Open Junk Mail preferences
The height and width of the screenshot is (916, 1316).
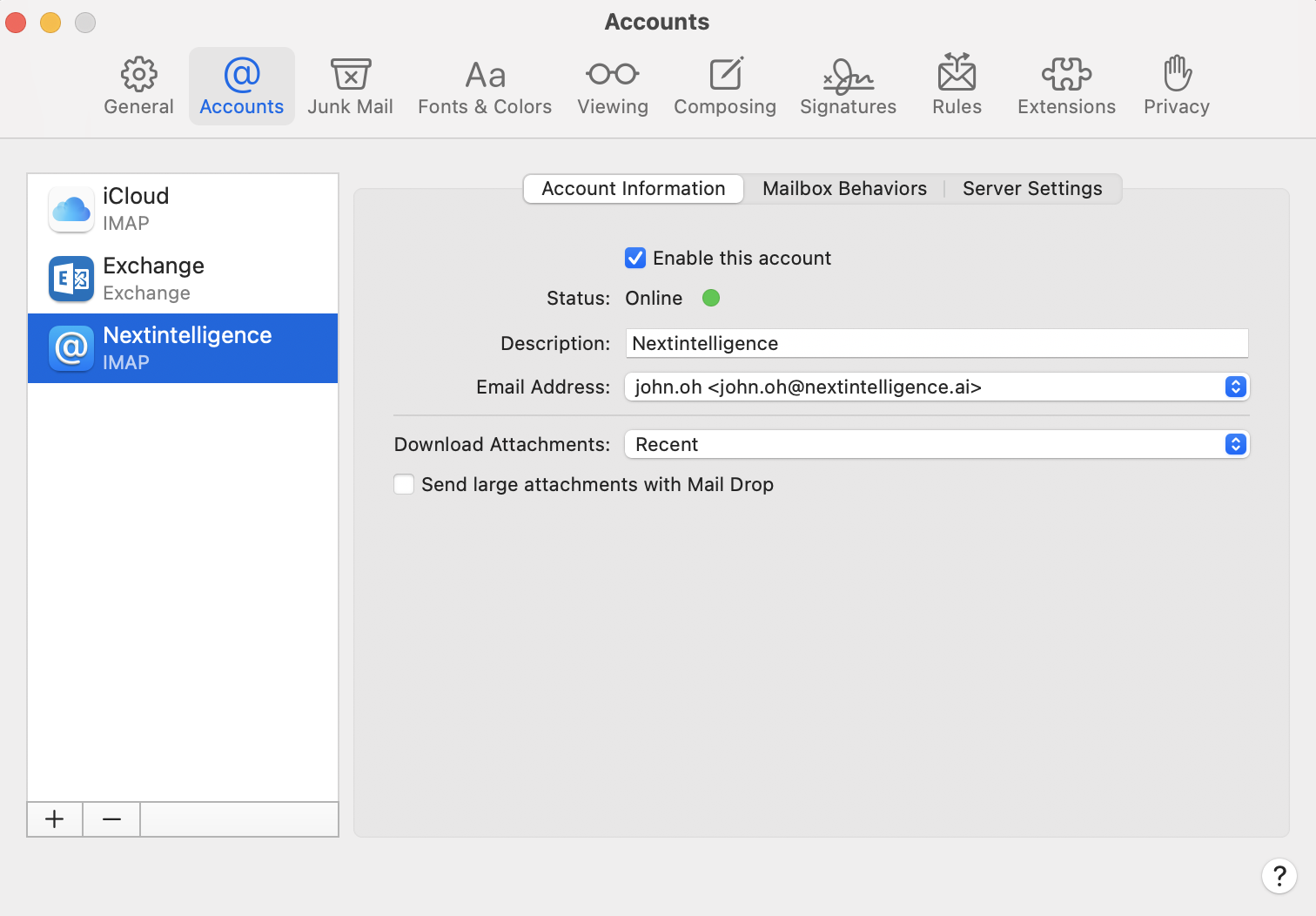click(x=350, y=86)
